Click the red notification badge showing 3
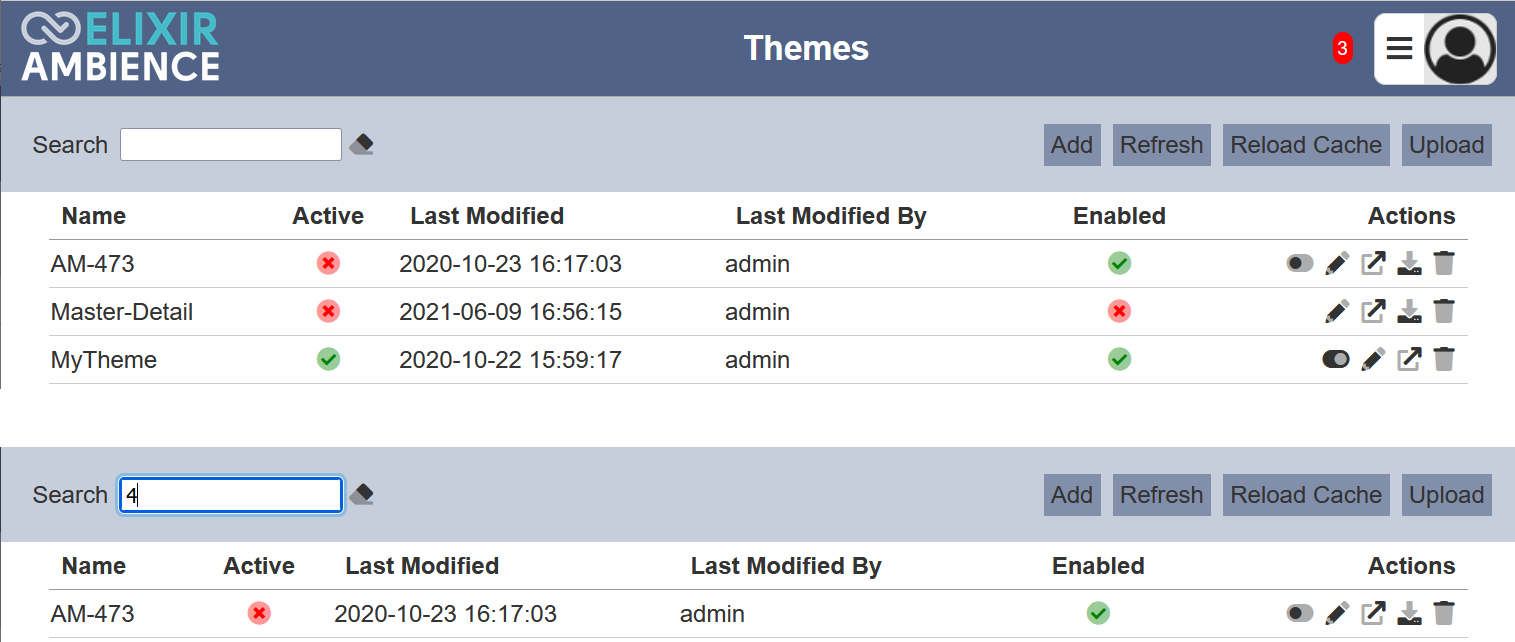Viewport: 1515px width, 642px height. [1342, 48]
